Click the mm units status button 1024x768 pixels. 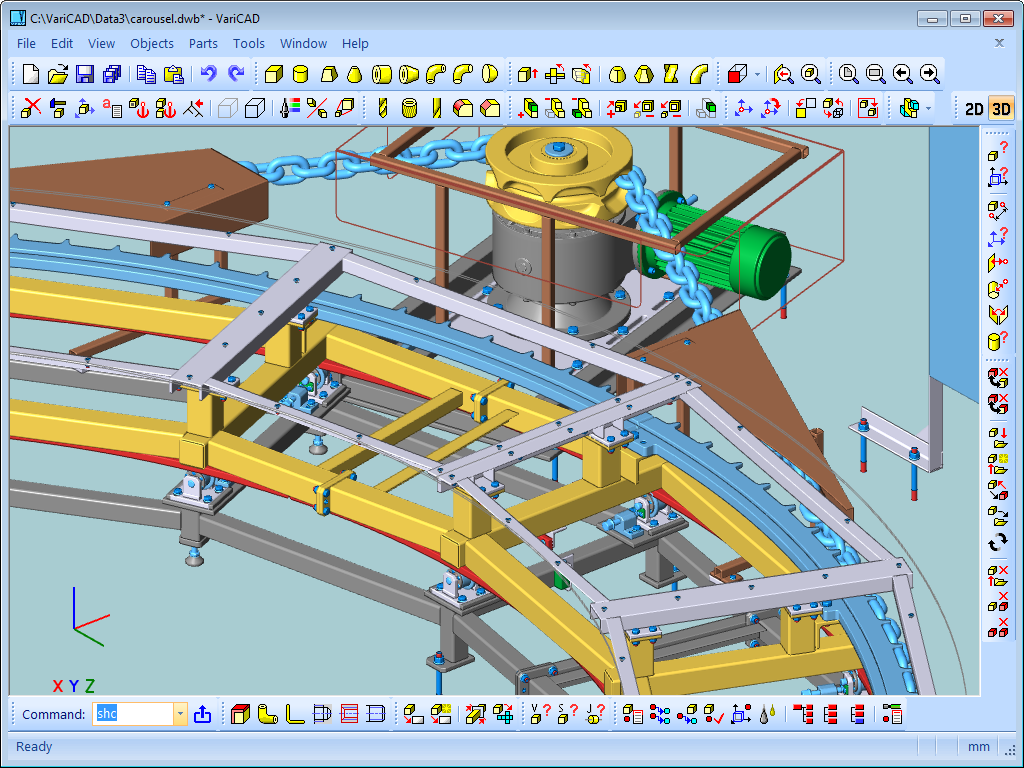978,746
